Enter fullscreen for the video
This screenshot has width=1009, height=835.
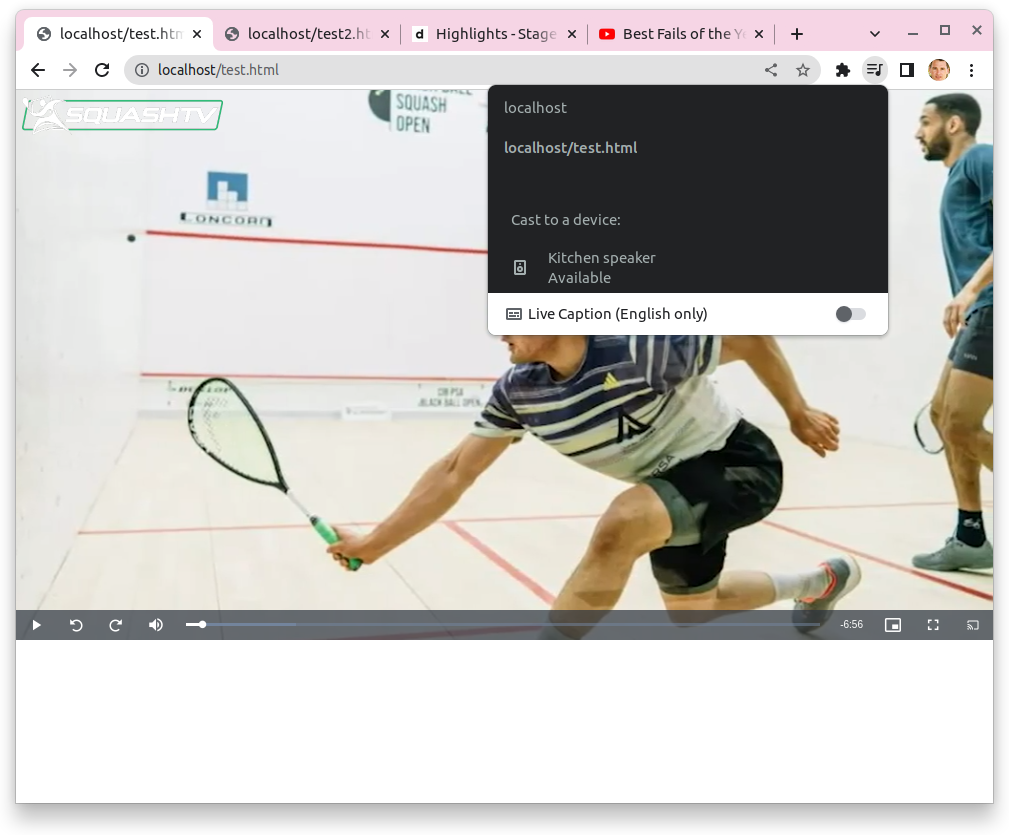932,624
